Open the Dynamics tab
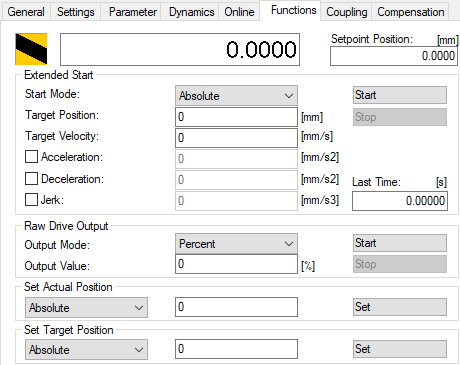The height and width of the screenshot is (365, 460). click(191, 12)
